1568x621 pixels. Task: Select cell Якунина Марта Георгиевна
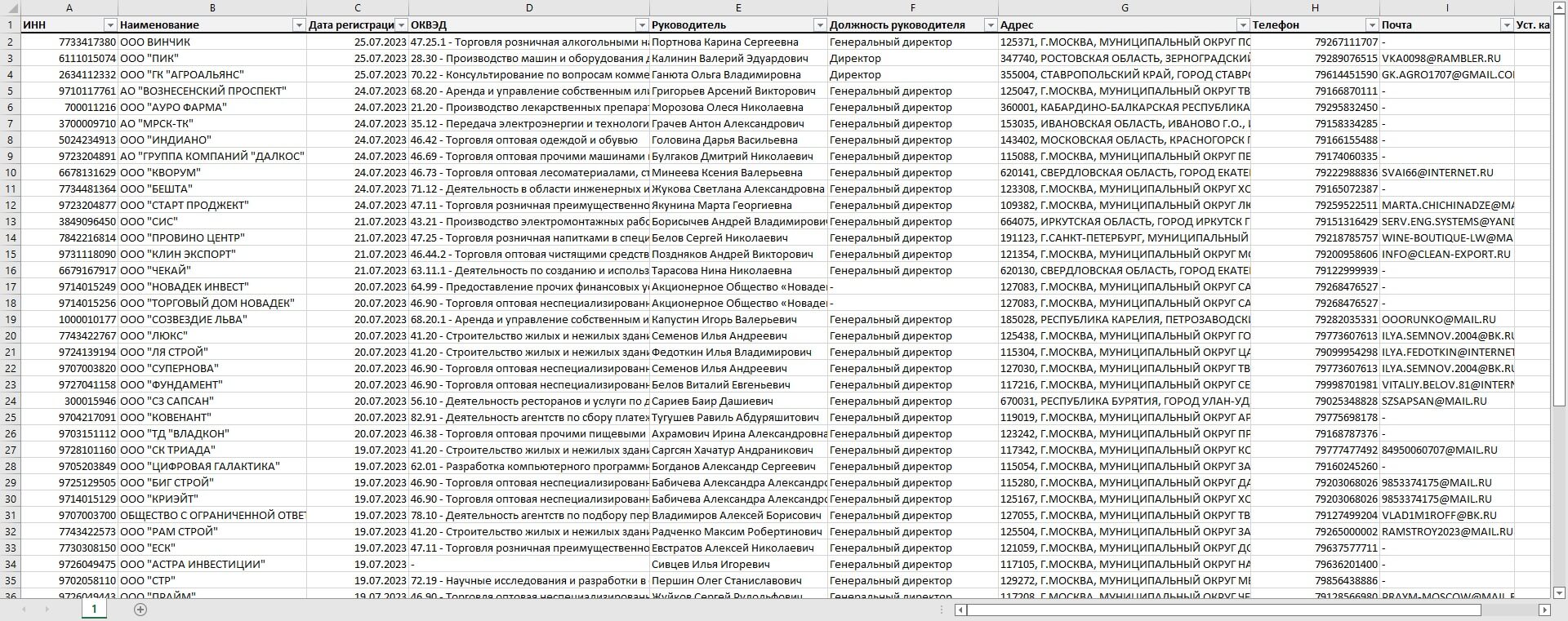(x=739, y=205)
